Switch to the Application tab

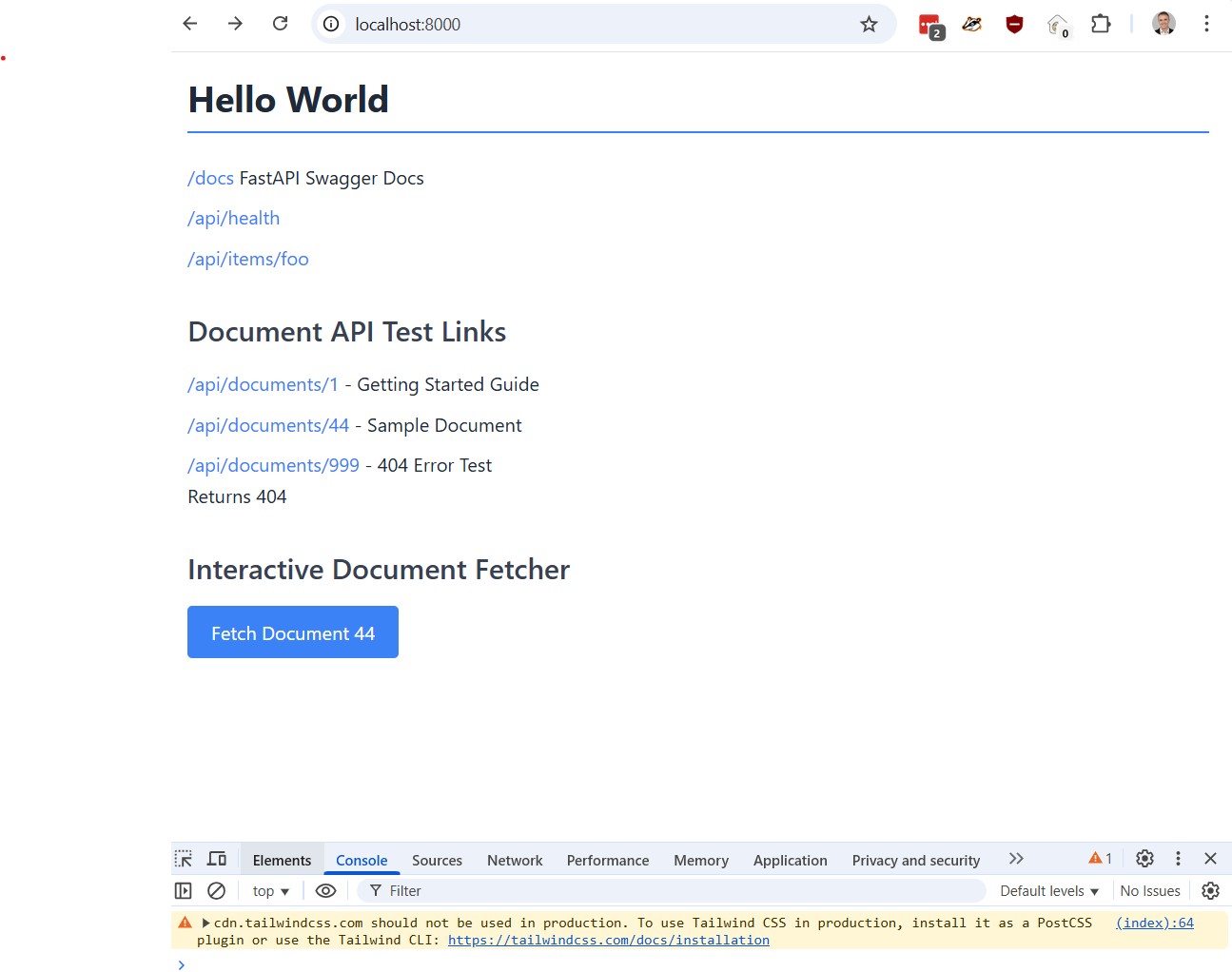[791, 860]
